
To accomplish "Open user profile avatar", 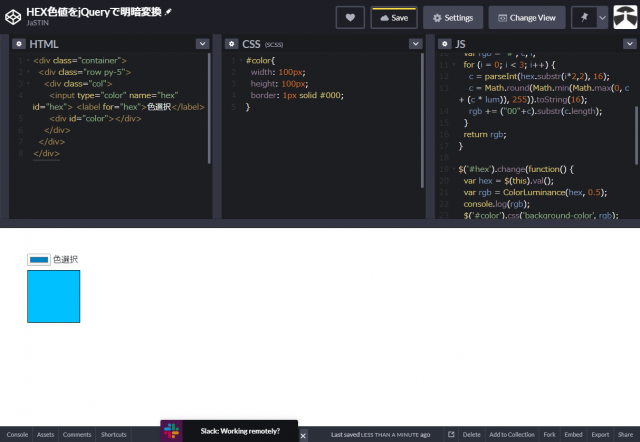I will click(x=625, y=17).
